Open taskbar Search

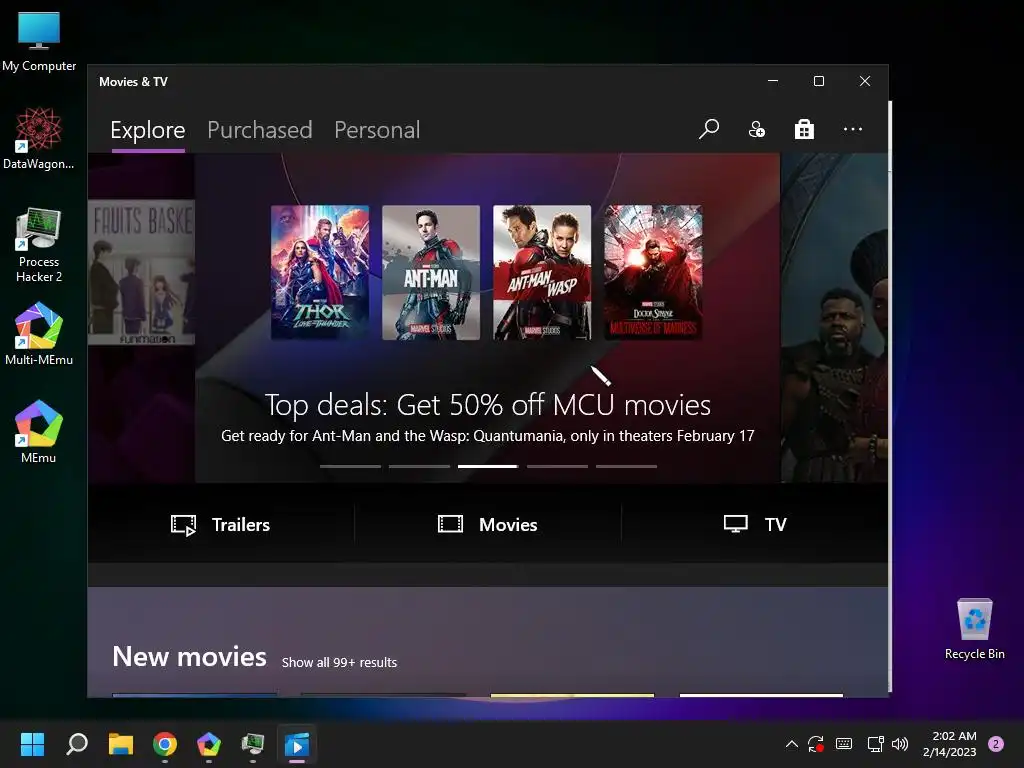pos(77,744)
